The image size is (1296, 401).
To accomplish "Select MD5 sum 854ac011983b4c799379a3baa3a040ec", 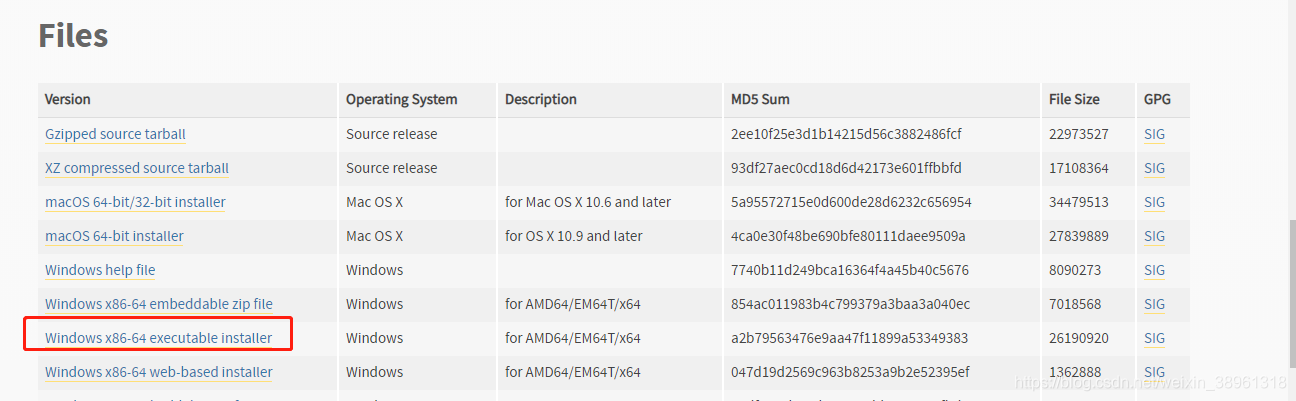I will coord(850,304).
